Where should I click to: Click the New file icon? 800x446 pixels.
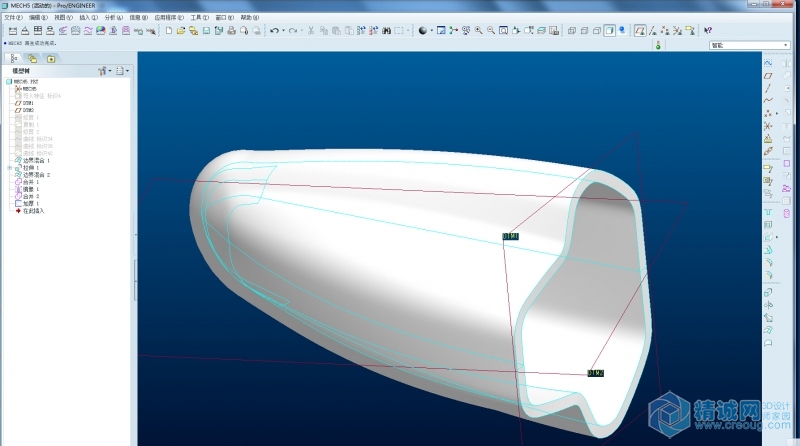(x=168, y=31)
